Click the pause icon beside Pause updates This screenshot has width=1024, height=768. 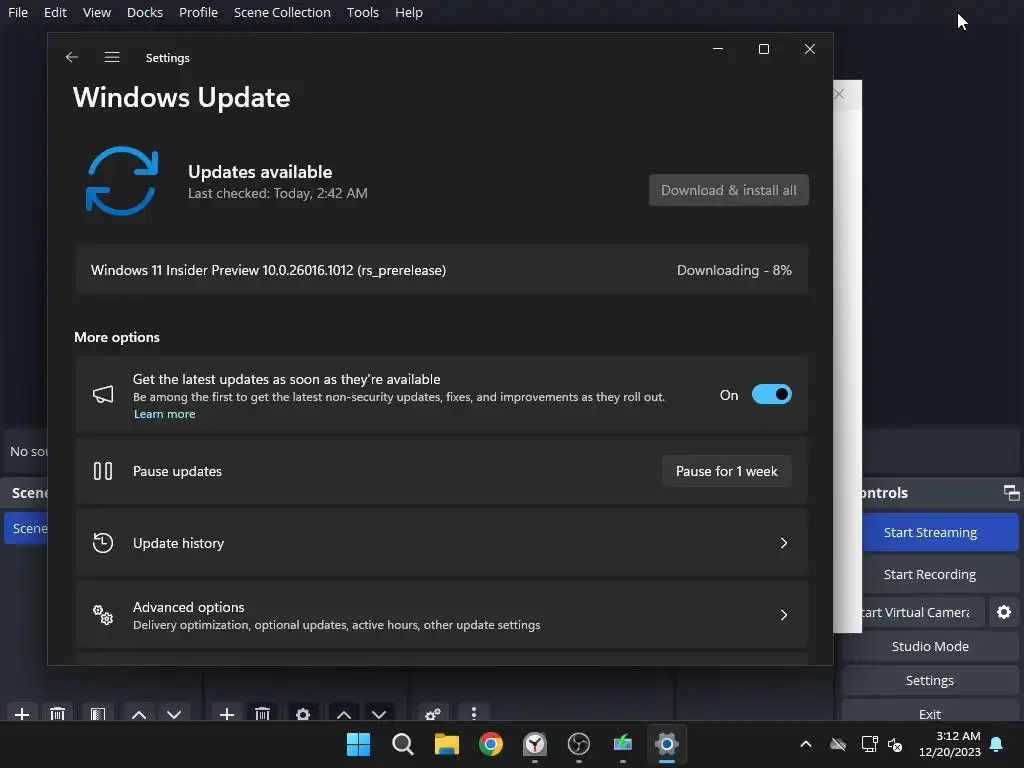click(103, 471)
